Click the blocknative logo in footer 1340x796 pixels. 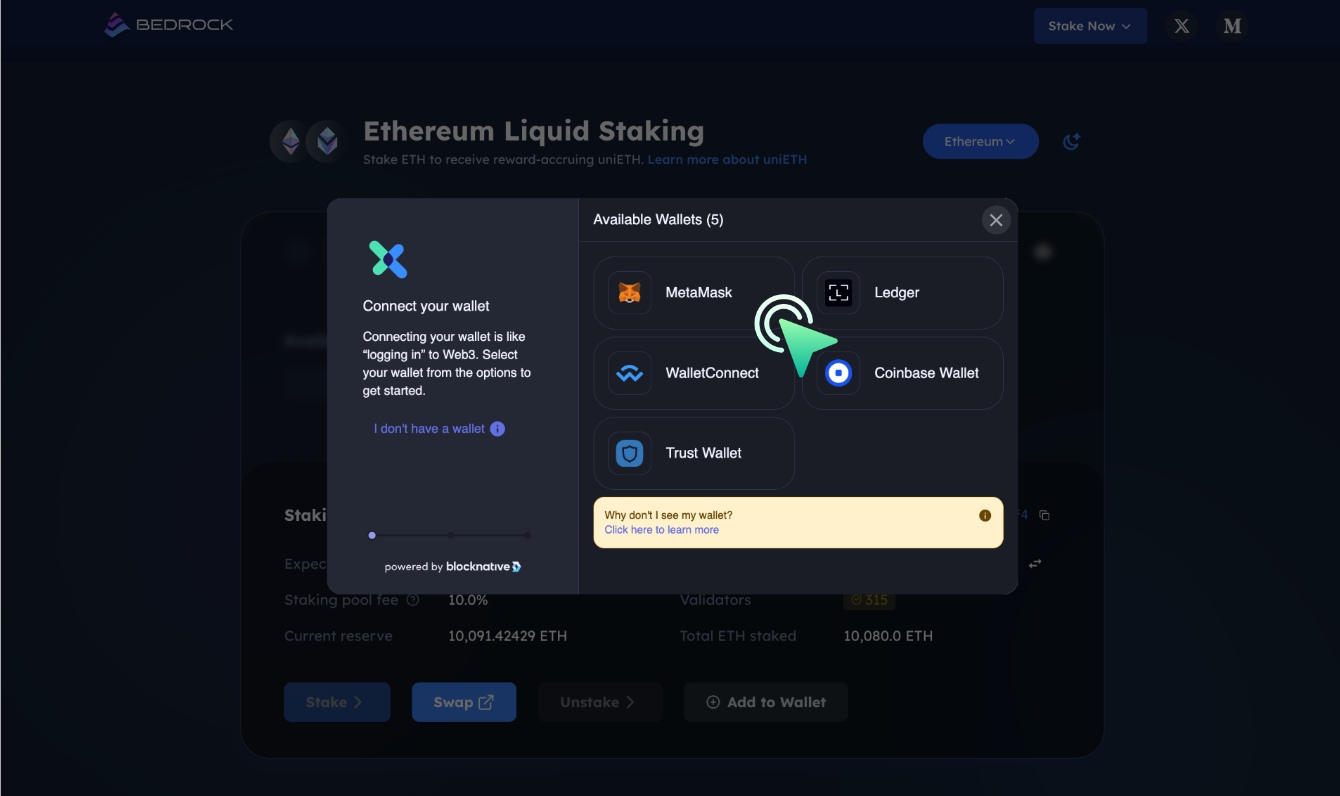pyautogui.click(x=484, y=567)
